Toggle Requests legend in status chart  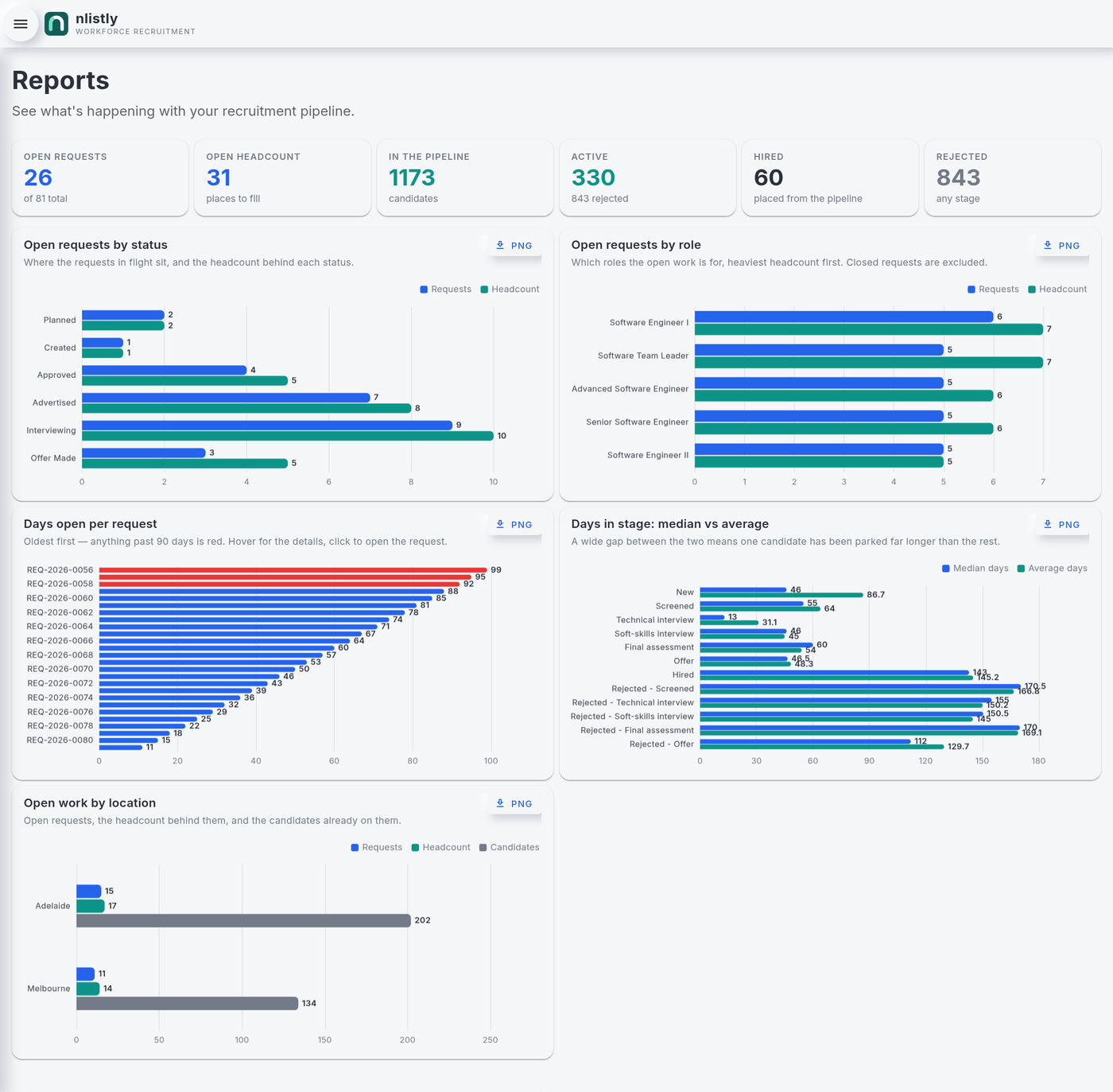pyautogui.click(x=445, y=290)
